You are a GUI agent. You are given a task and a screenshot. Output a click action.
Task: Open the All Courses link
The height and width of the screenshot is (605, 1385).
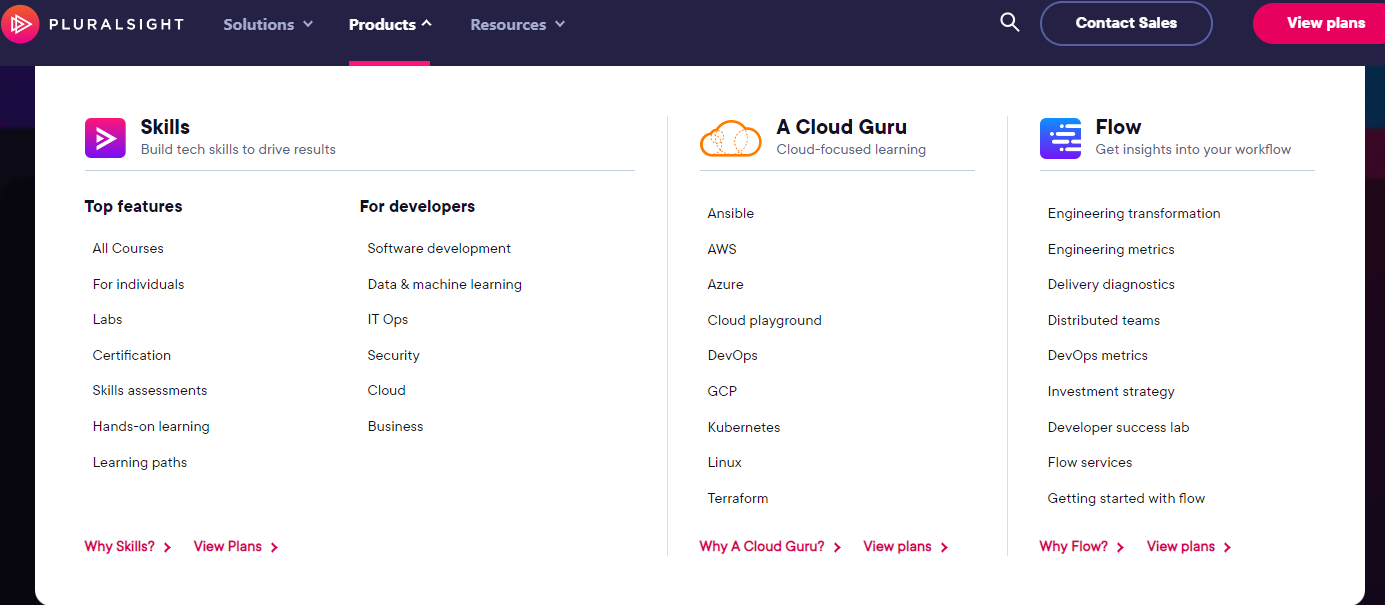pos(128,248)
